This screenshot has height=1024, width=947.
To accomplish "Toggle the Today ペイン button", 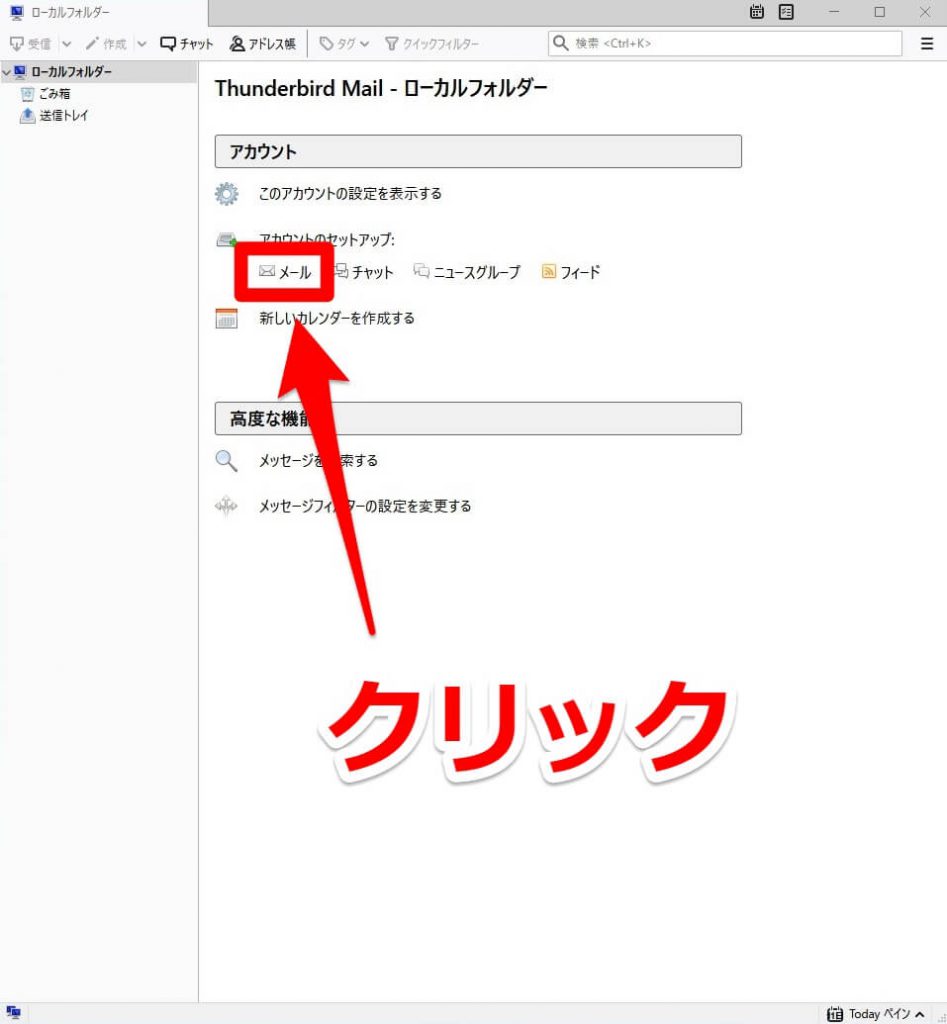I will pyautogui.click(x=875, y=1014).
